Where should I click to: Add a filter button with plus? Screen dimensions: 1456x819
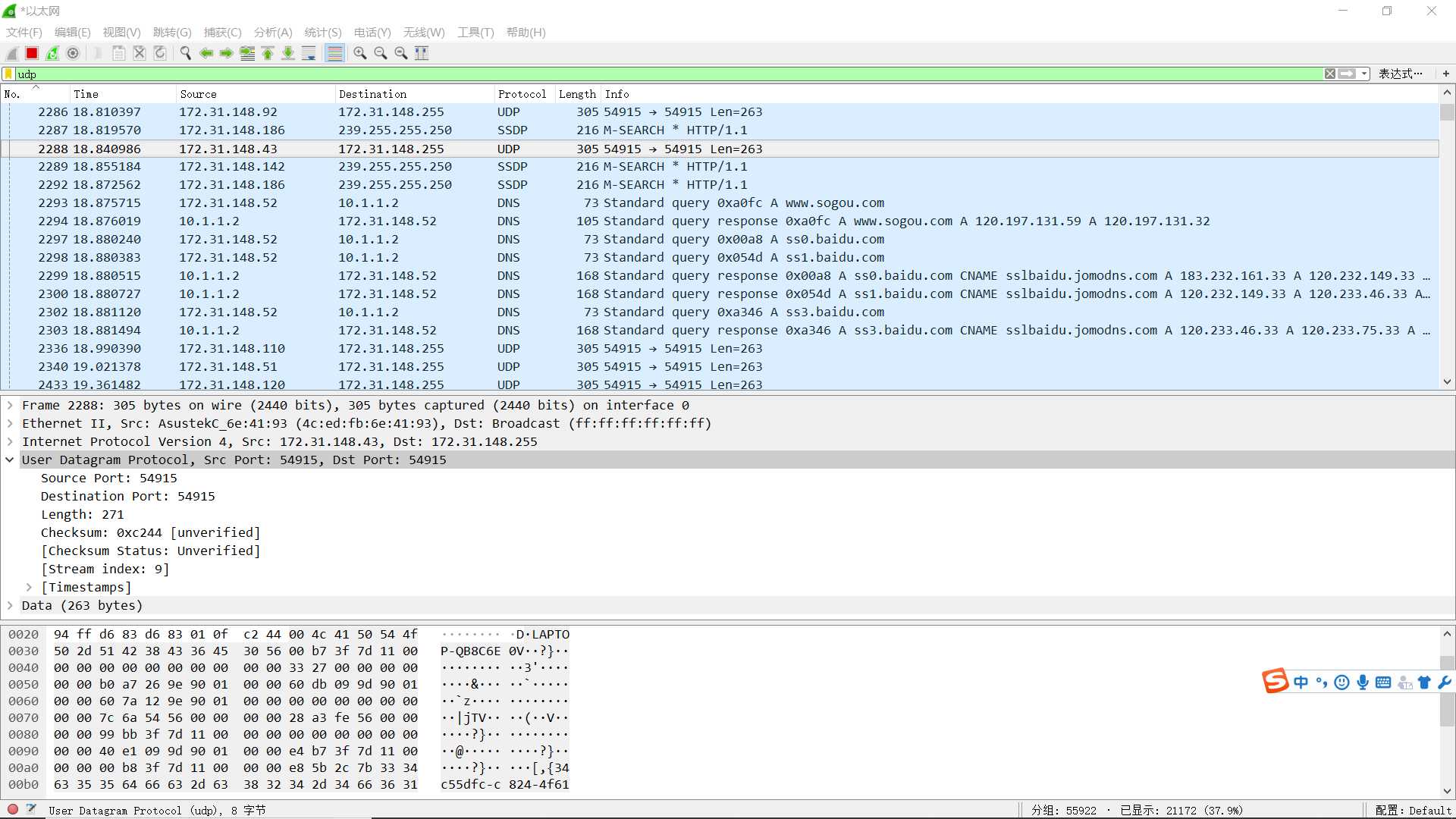click(x=1446, y=74)
